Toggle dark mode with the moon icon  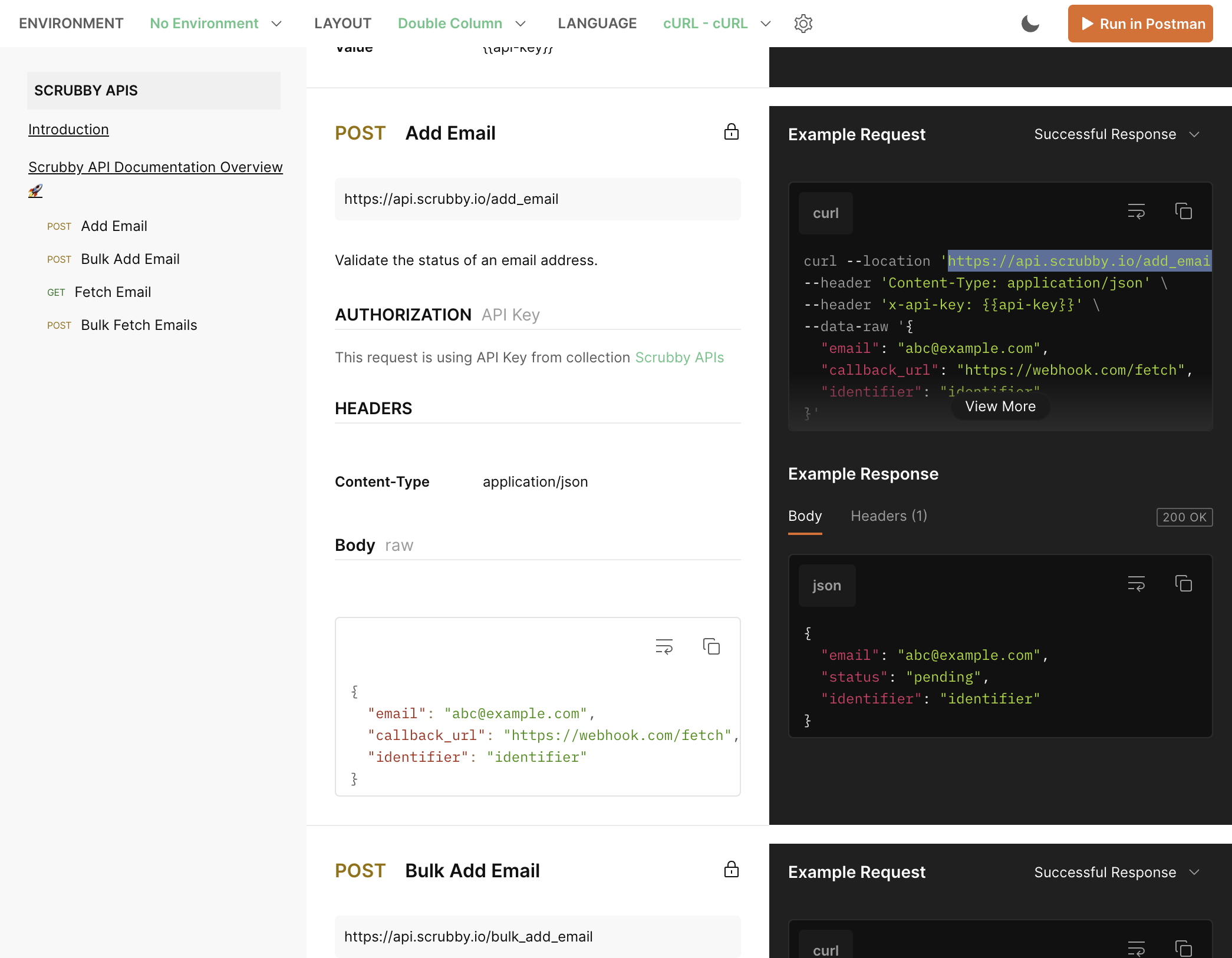click(1030, 24)
